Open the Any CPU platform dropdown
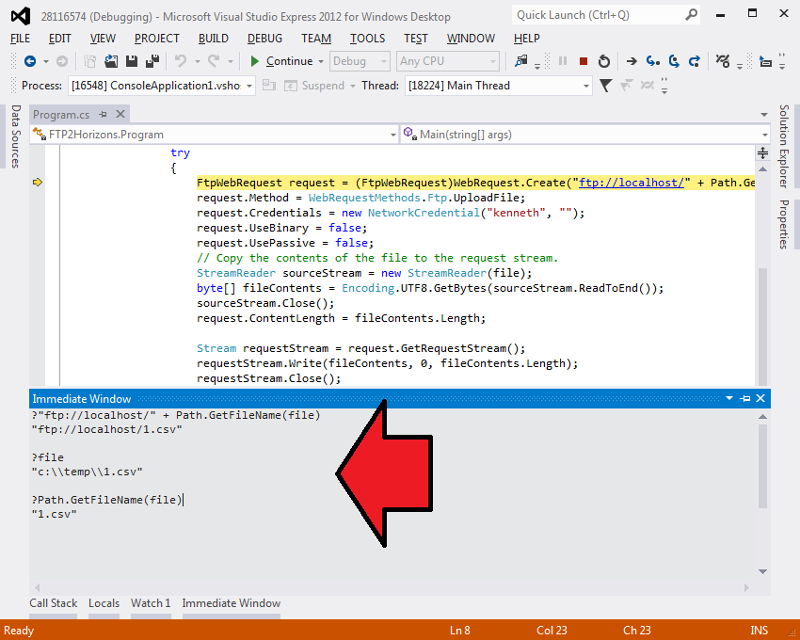800x640 pixels. 447,61
